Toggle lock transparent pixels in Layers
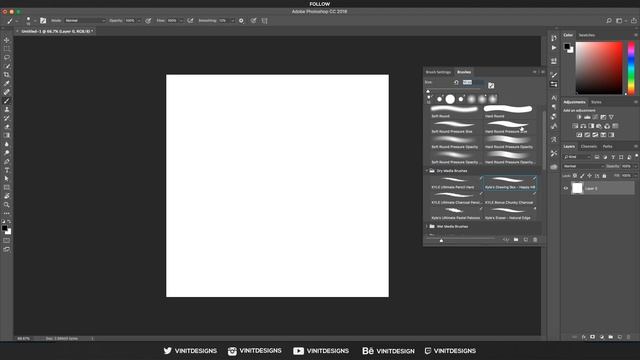Image resolution: width=640 pixels, height=360 pixels. tap(575, 176)
